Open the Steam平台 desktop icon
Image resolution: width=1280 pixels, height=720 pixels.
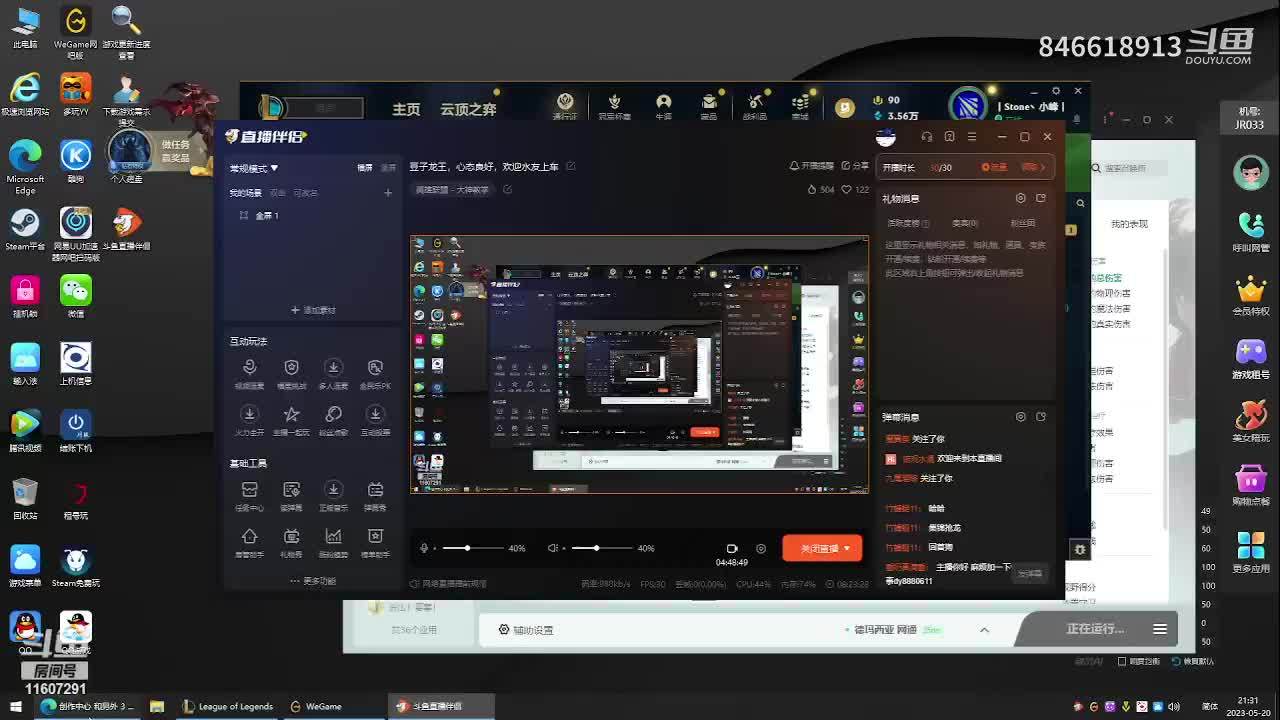pos(25,230)
